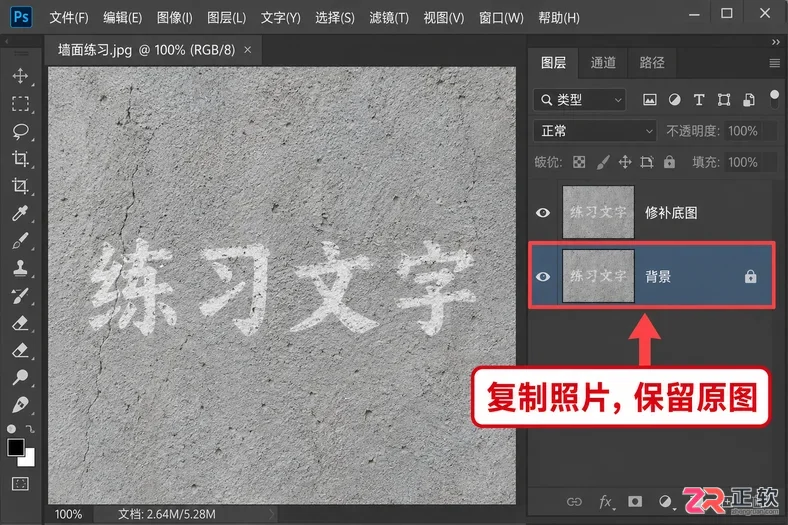Select the History Brush tool
Image resolution: width=788 pixels, height=525 pixels.
coord(20,295)
